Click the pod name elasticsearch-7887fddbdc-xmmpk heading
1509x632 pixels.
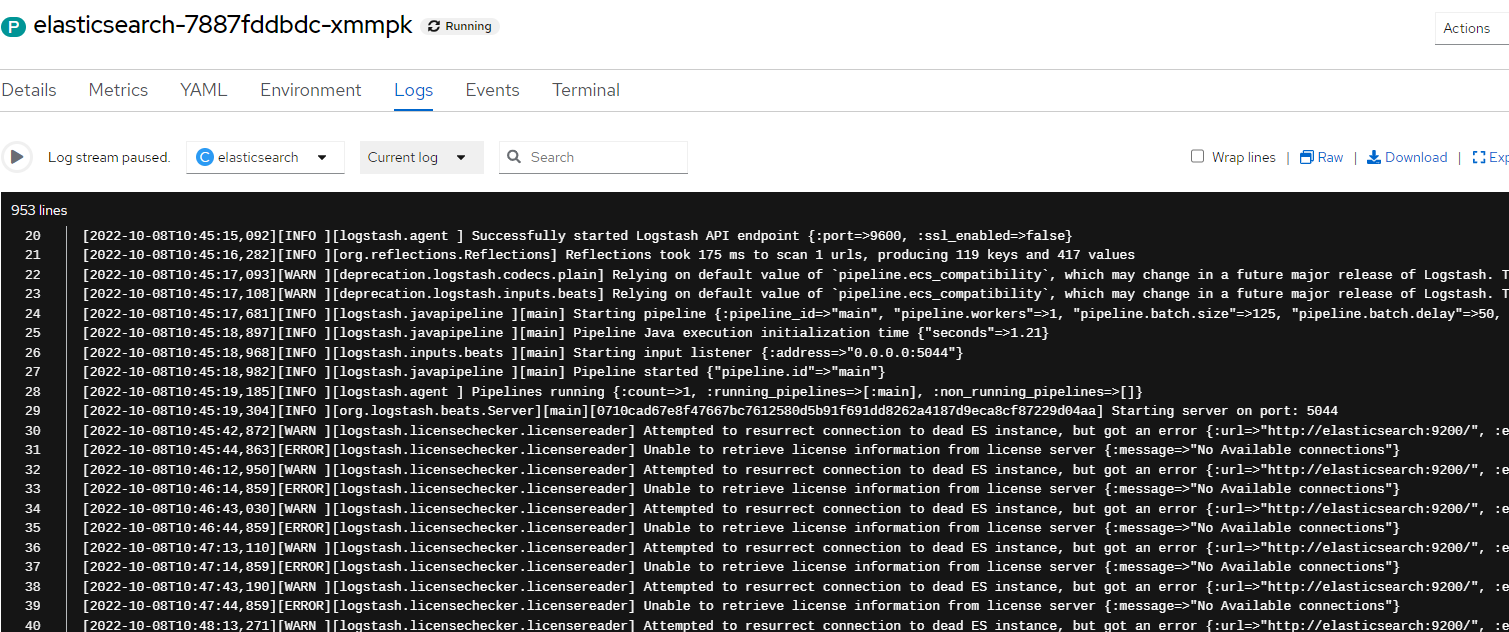click(223, 26)
